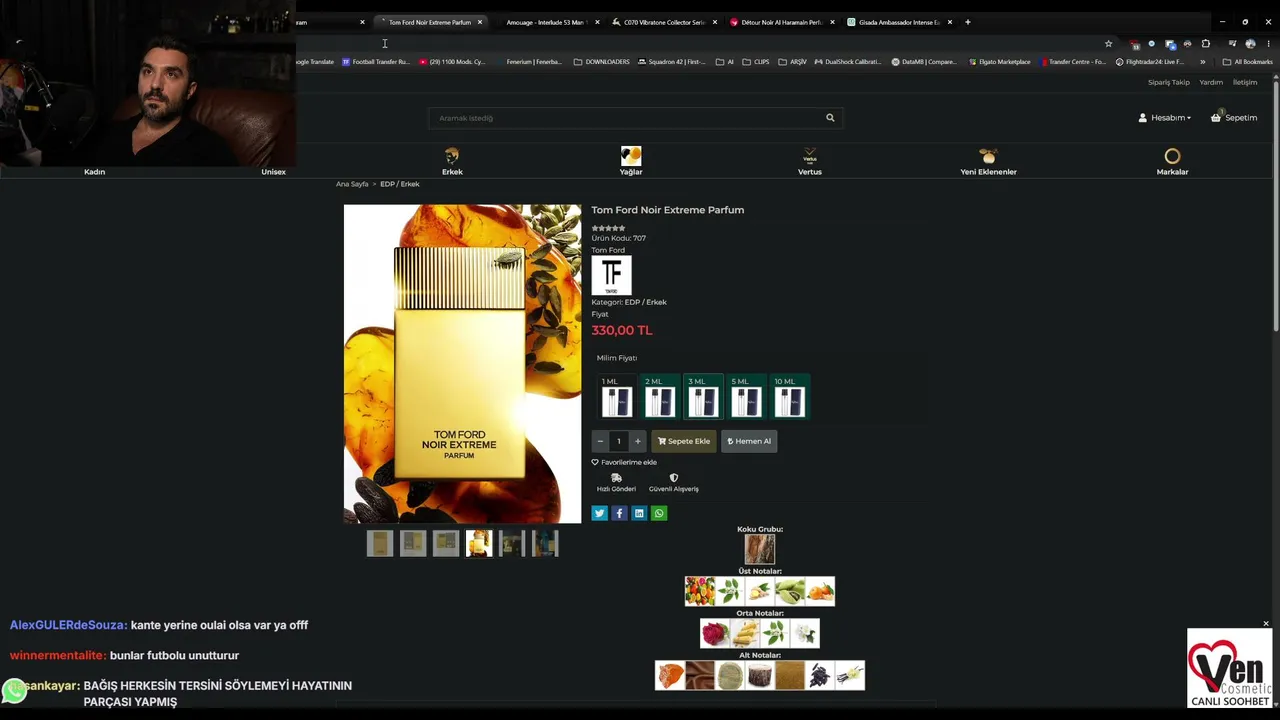Open the Unisex category menu item
Image resolution: width=1280 pixels, height=720 pixels.
(x=273, y=172)
